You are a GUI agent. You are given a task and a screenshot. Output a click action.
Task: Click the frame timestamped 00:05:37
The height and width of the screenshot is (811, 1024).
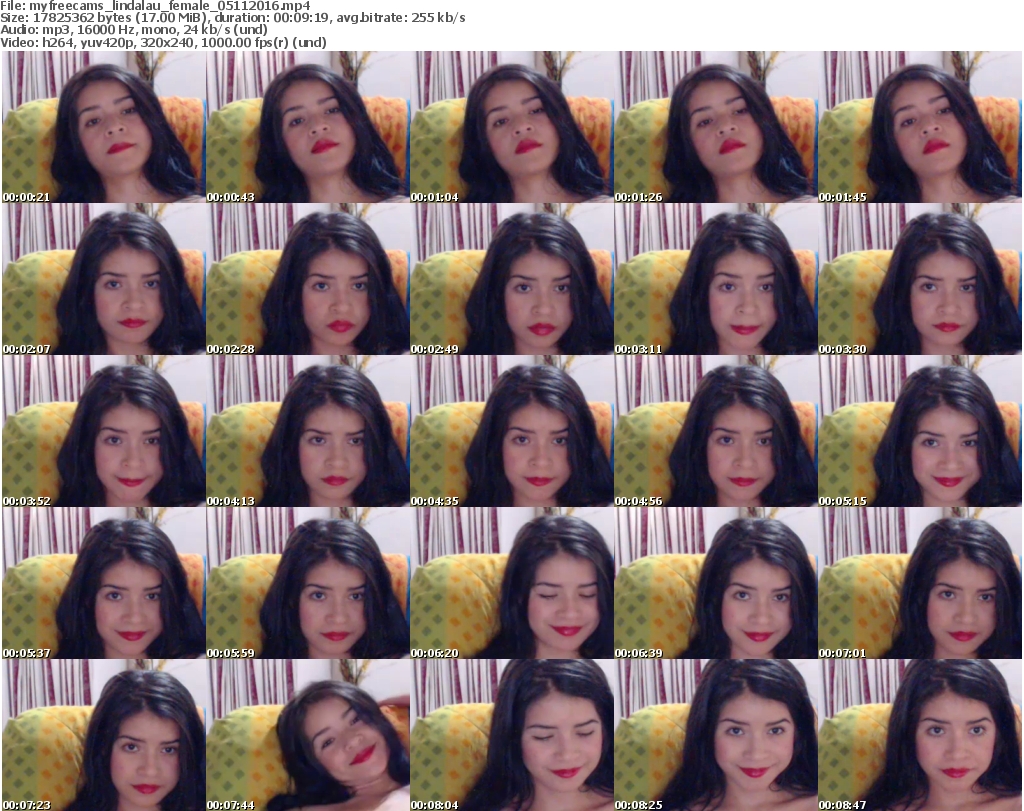(103, 585)
